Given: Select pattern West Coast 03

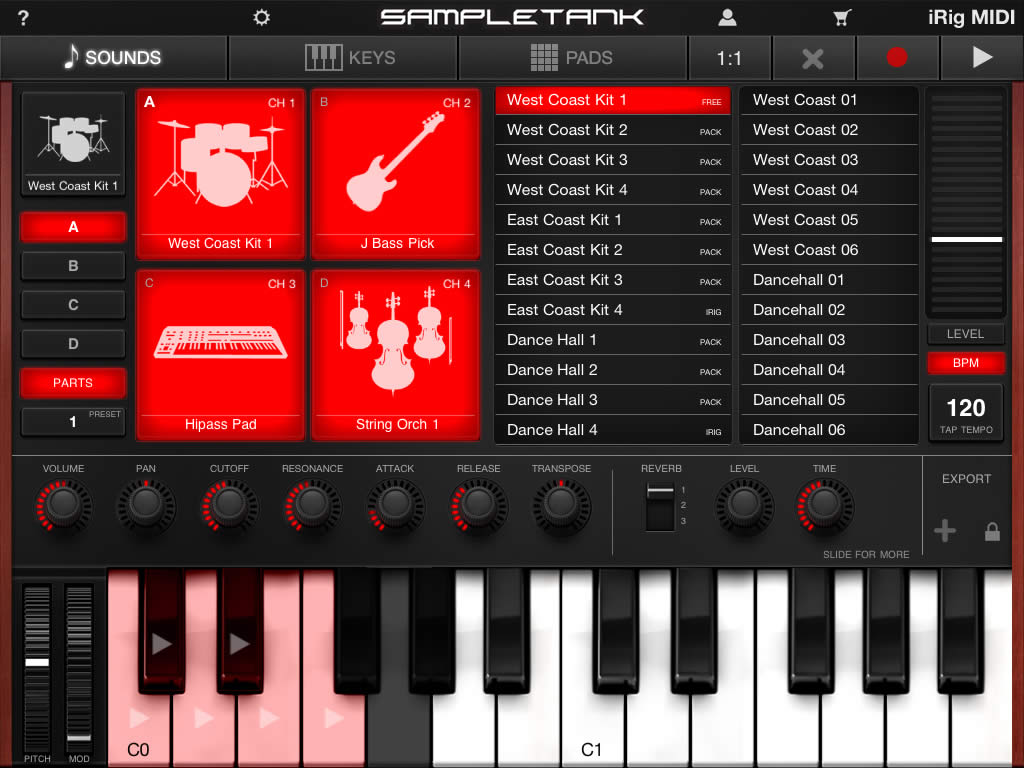Looking at the screenshot, I should [829, 160].
